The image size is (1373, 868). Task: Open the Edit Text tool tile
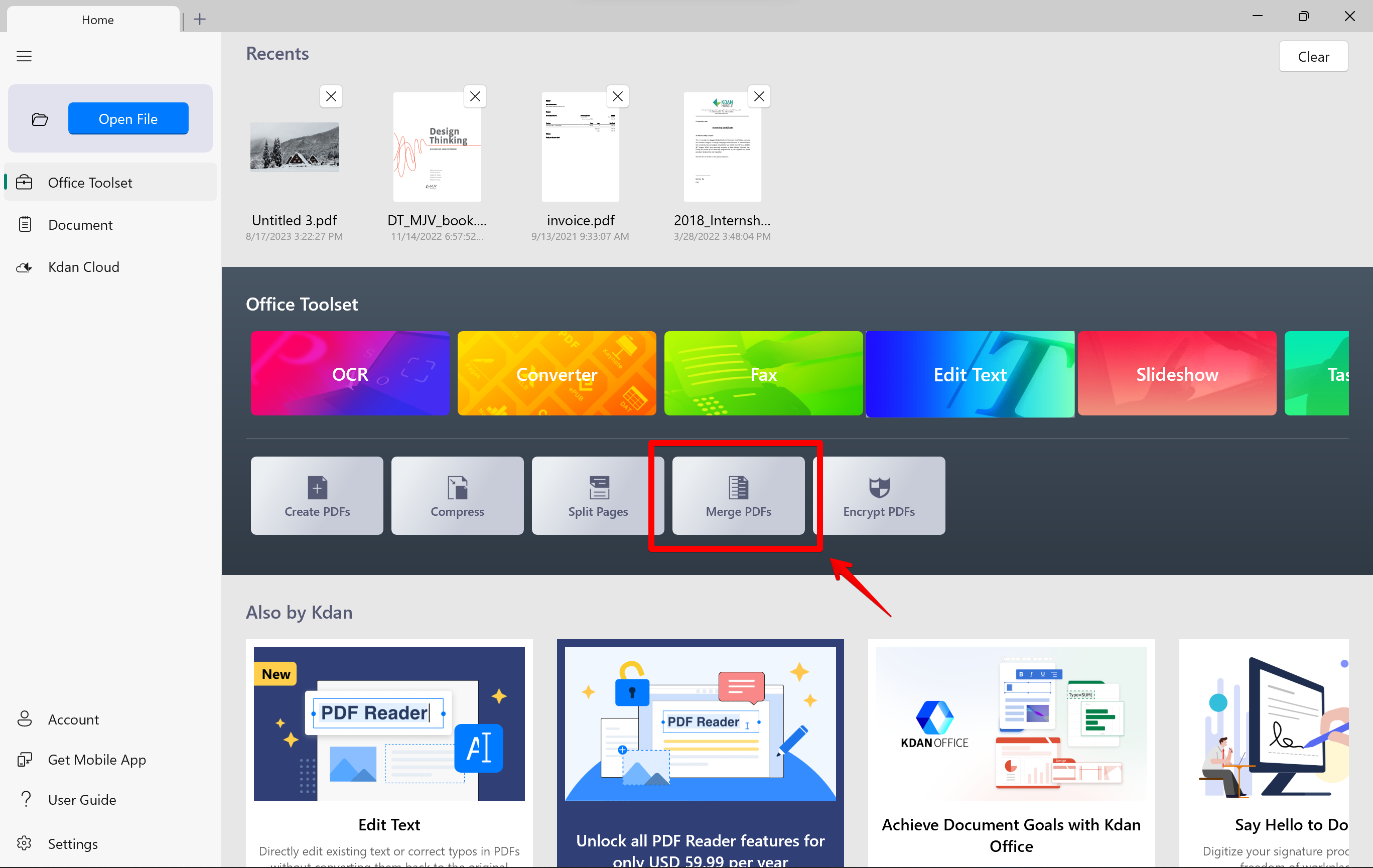pyautogui.click(x=970, y=374)
